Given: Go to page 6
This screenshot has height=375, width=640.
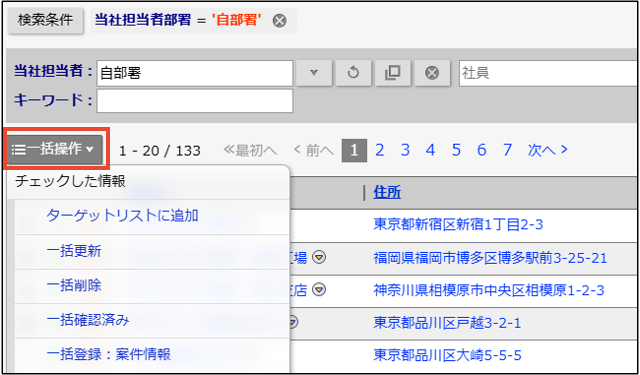Looking at the screenshot, I should [x=482, y=150].
